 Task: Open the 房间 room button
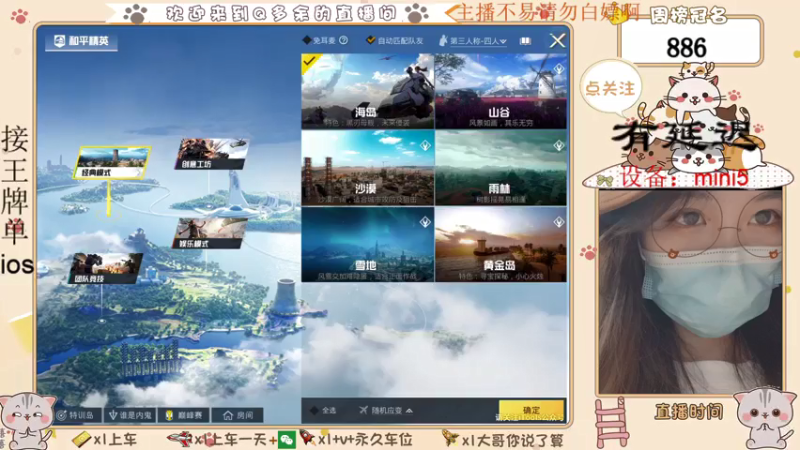(x=238, y=415)
